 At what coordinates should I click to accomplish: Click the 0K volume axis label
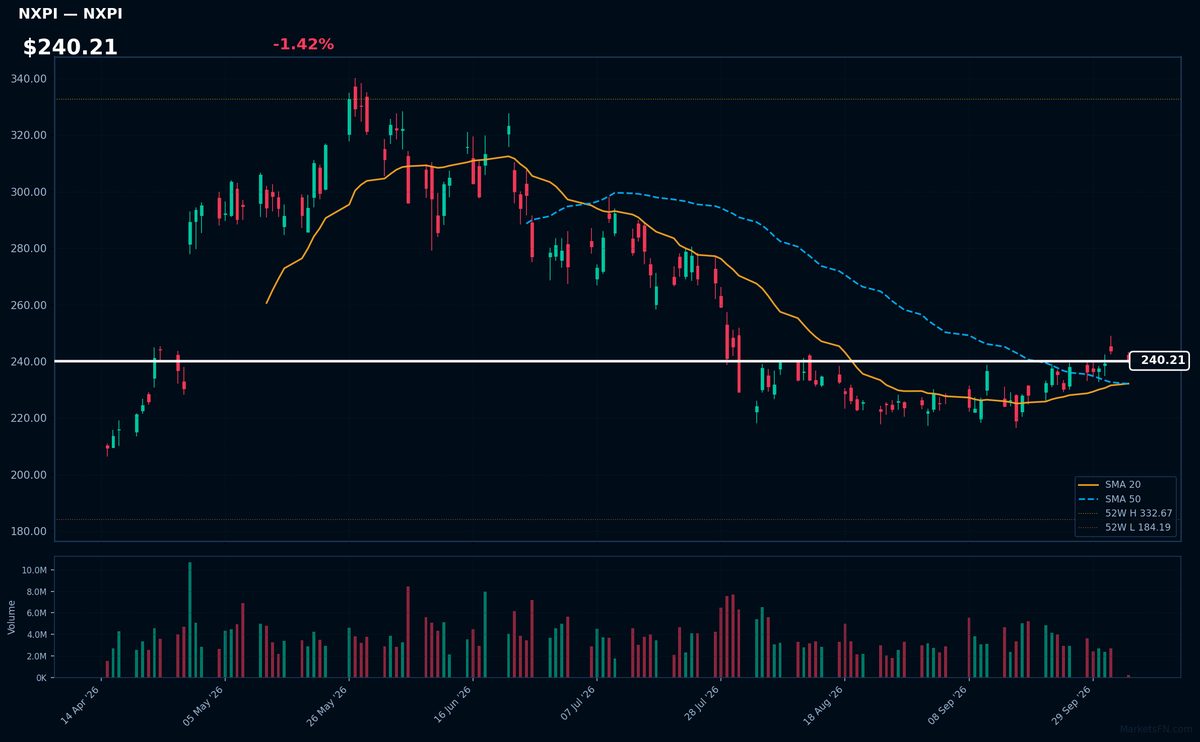(x=41, y=678)
